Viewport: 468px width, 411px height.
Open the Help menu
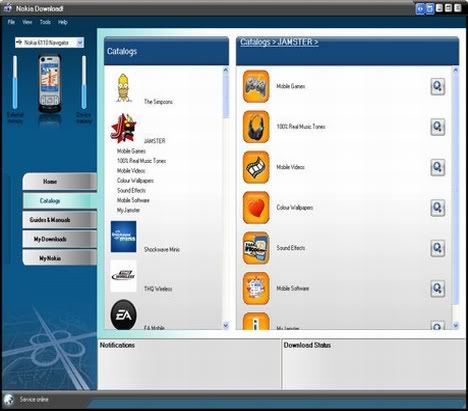pyautogui.click(x=63, y=22)
